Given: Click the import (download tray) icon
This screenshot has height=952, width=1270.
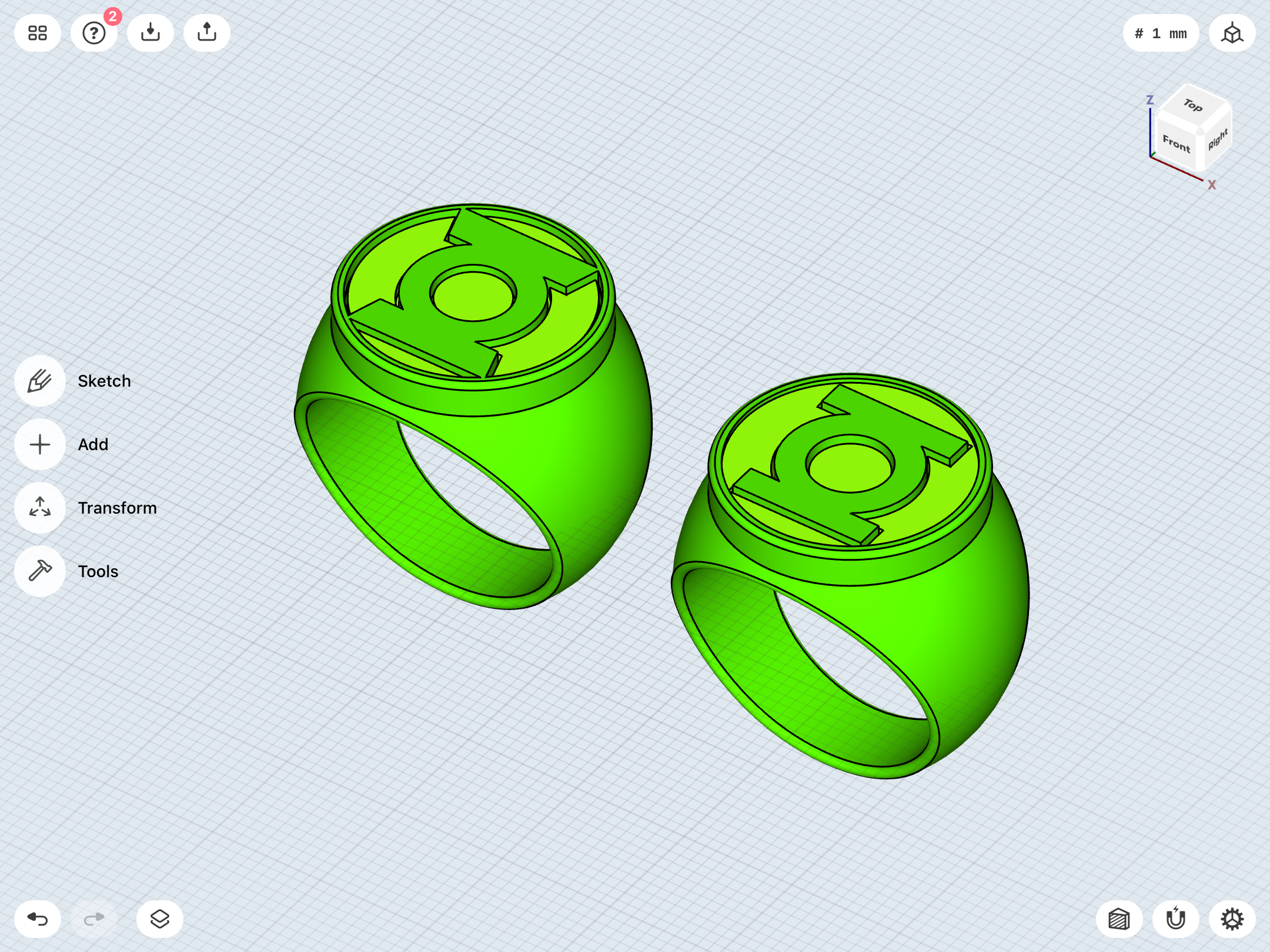Looking at the screenshot, I should click(151, 33).
